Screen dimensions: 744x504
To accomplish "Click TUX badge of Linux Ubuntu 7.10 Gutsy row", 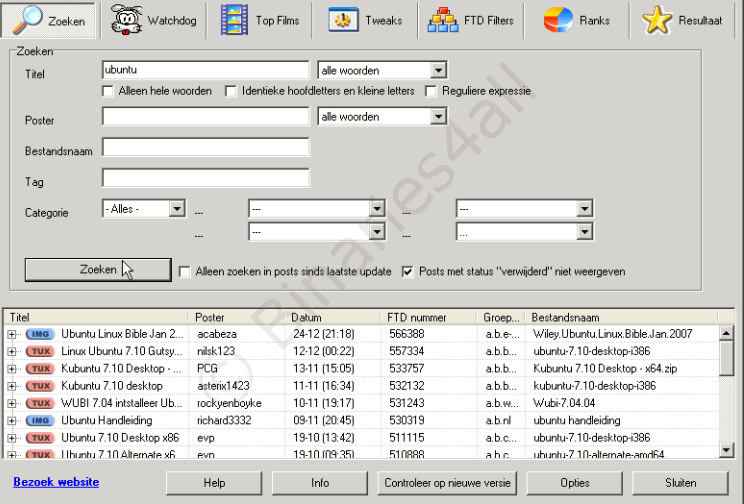I will click(x=40, y=352).
